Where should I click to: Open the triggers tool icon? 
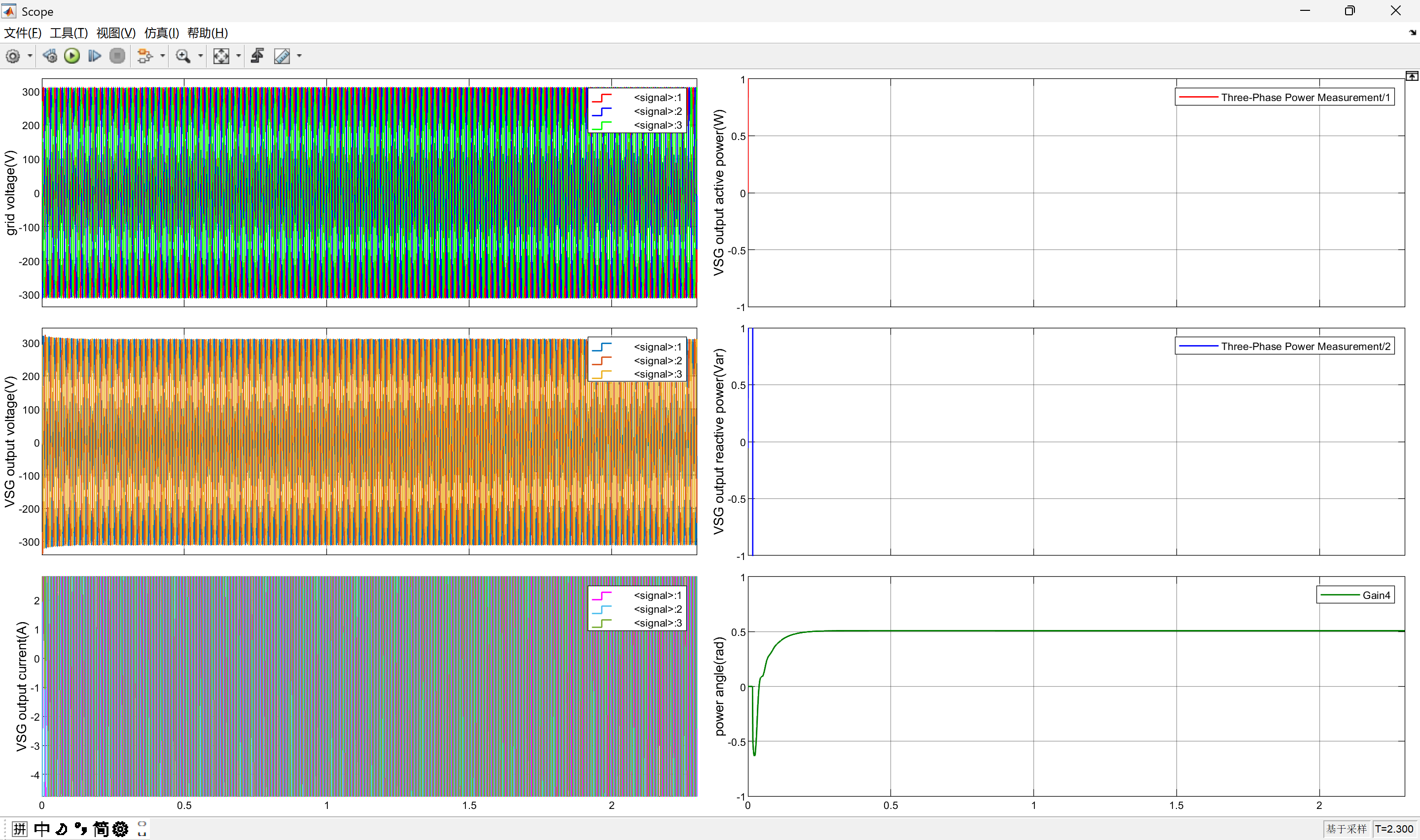click(x=257, y=56)
